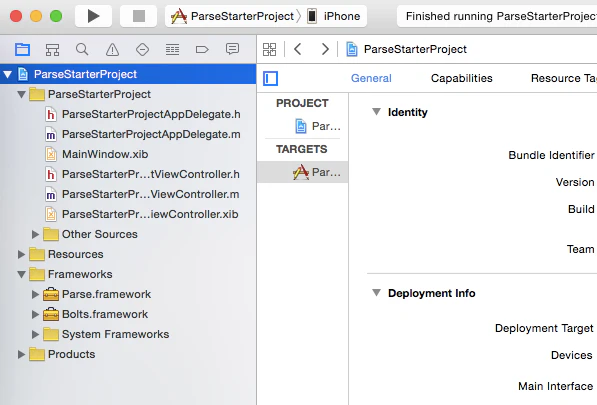Collapse the Frameworks group

22,274
